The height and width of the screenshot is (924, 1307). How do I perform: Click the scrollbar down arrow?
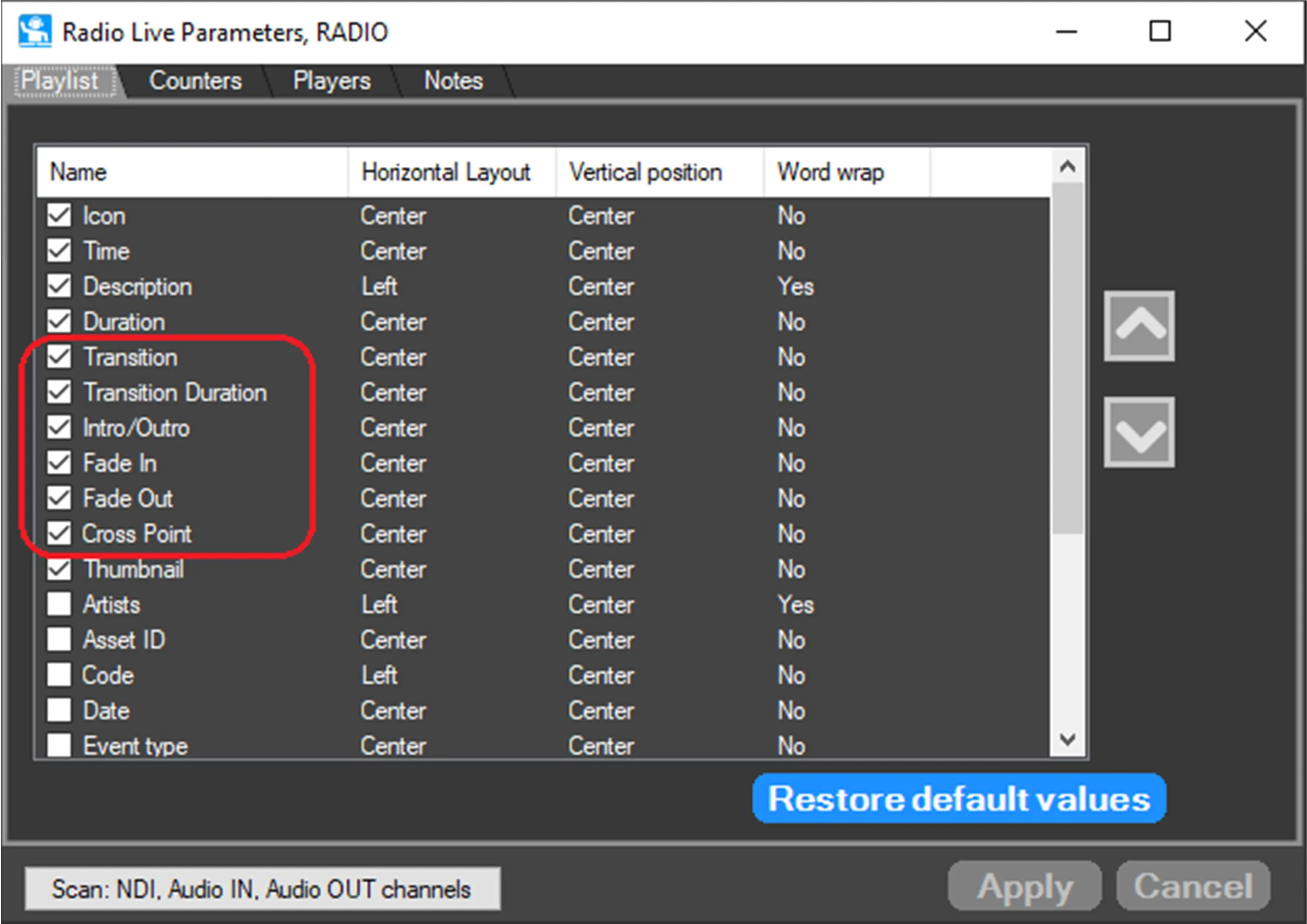tap(1067, 740)
